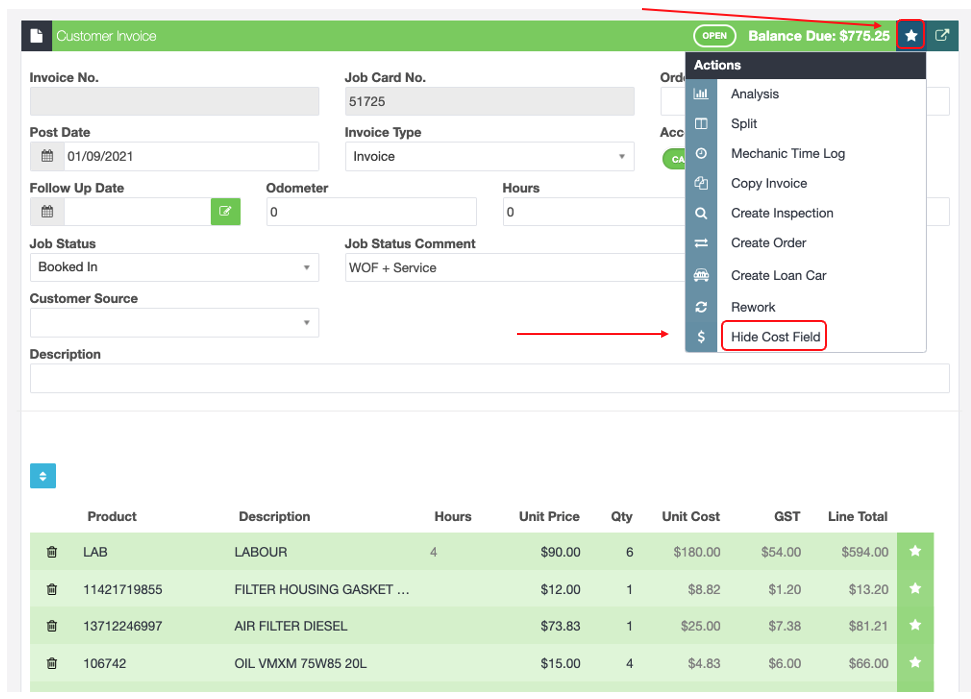Image resolution: width=971 pixels, height=699 pixels.
Task: Delete the AIR FILTER DIESEL line
Action: pos(52,626)
